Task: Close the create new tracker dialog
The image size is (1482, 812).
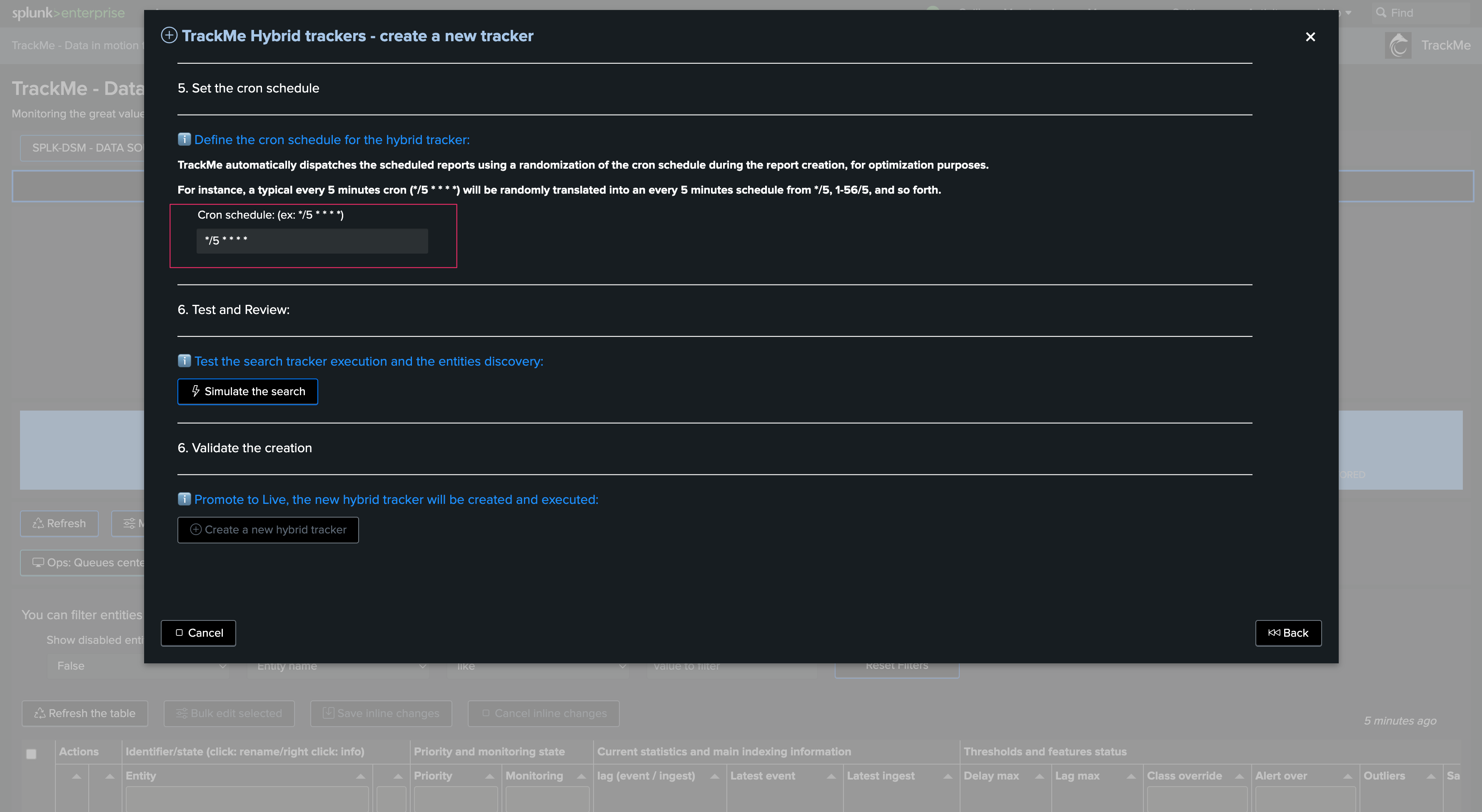Action: click(1310, 37)
